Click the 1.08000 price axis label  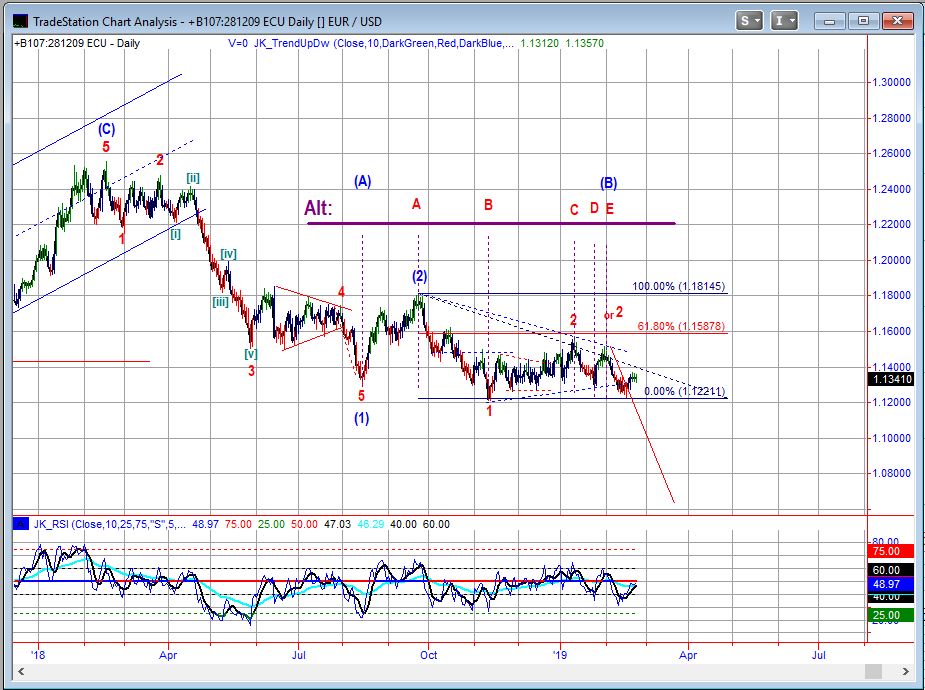[x=891, y=473]
